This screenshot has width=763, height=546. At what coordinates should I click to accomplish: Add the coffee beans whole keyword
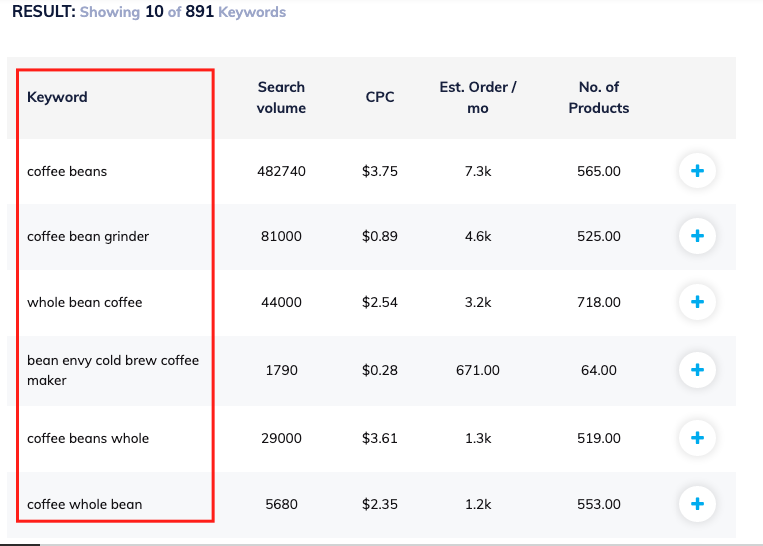(x=697, y=438)
